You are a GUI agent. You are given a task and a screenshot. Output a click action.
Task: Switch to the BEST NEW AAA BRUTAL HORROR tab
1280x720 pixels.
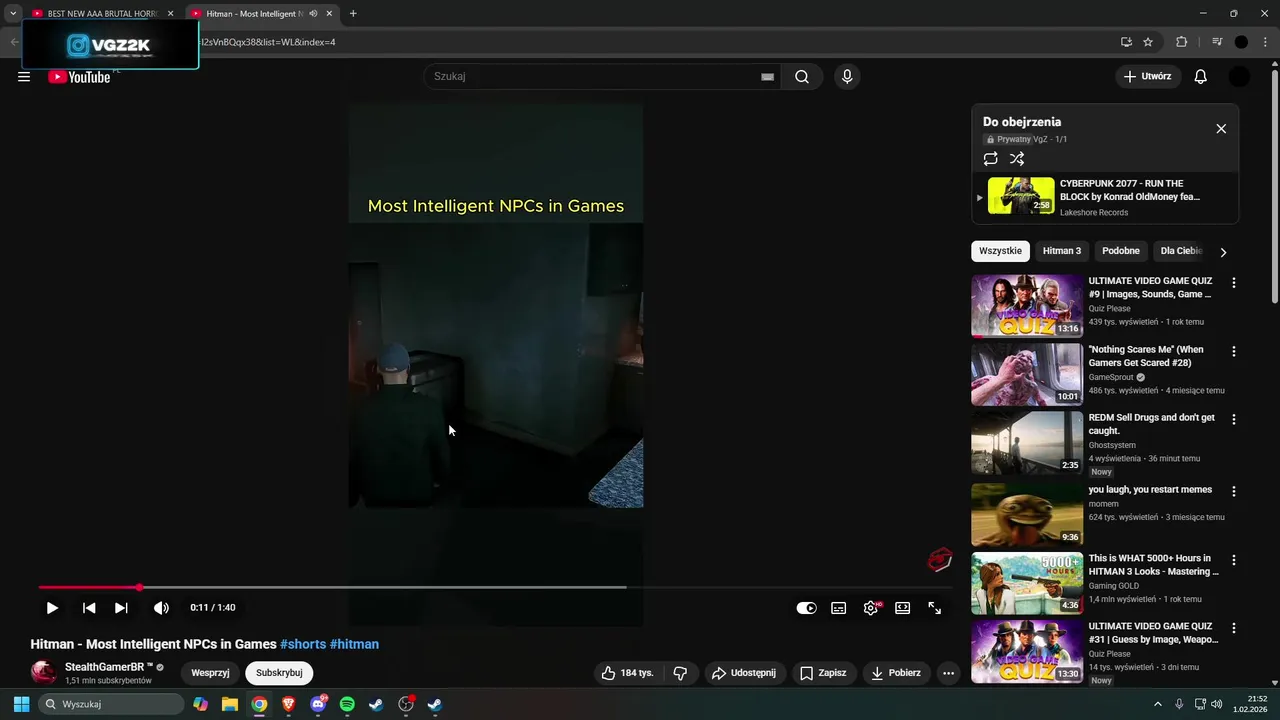point(102,14)
